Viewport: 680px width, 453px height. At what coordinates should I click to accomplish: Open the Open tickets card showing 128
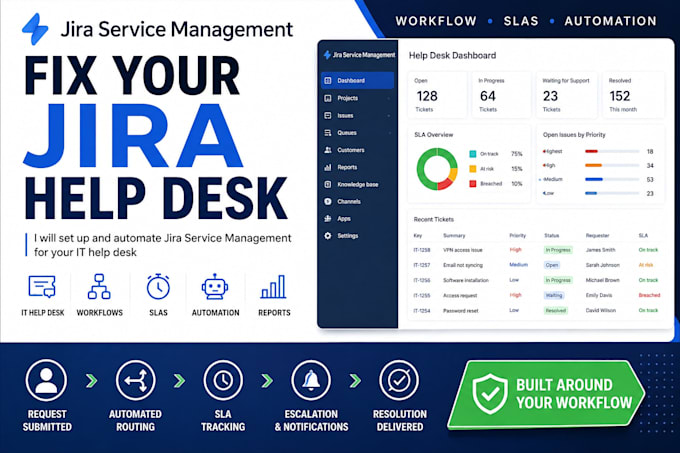point(437,95)
